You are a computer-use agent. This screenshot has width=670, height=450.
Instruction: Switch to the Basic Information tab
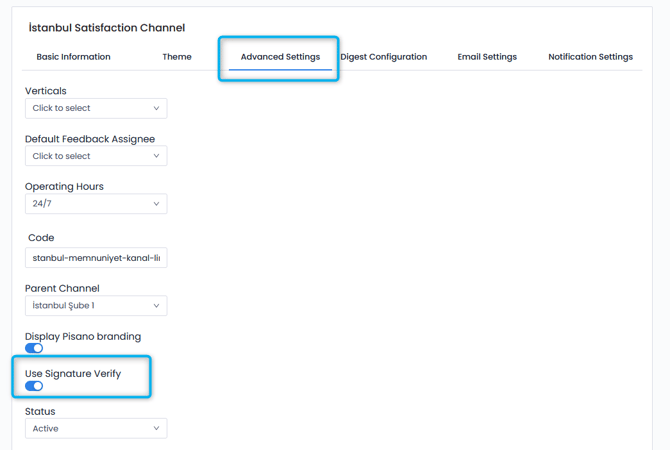coord(73,57)
